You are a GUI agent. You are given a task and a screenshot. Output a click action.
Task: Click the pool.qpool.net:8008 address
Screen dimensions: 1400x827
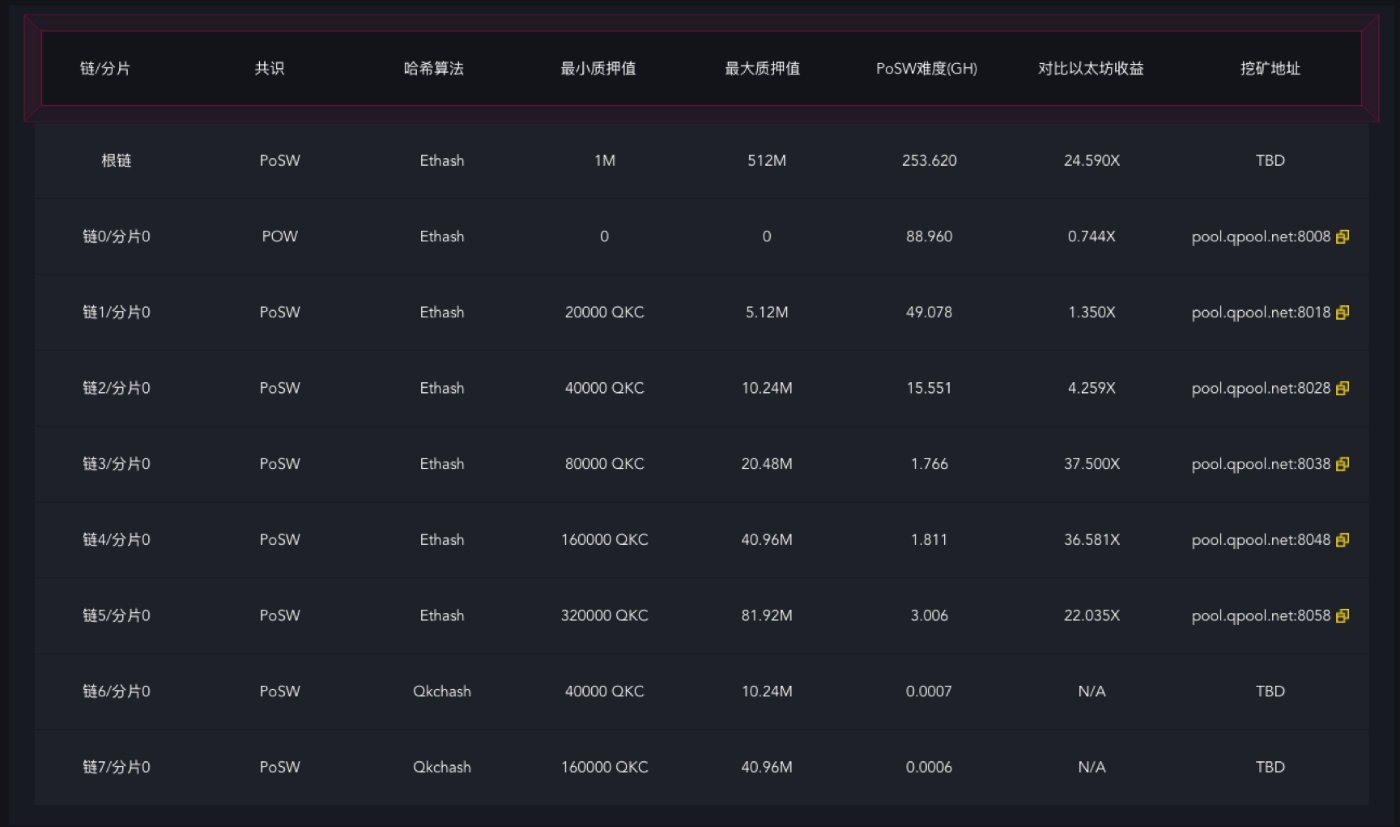[x=1262, y=236]
